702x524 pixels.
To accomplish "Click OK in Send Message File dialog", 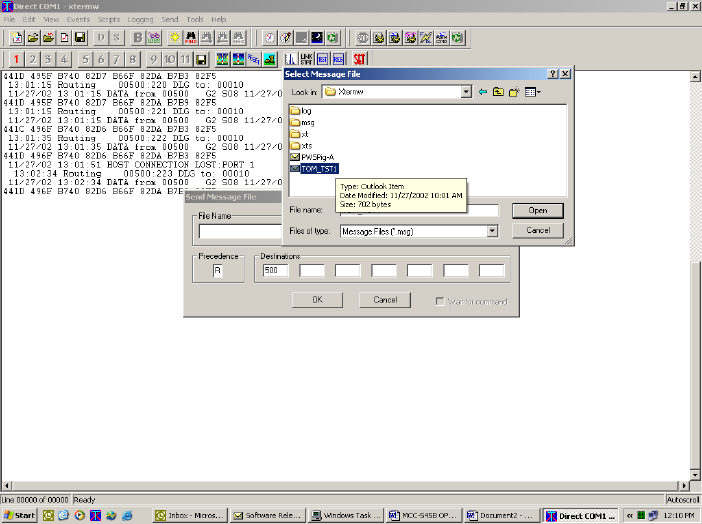I will point(317,300).
